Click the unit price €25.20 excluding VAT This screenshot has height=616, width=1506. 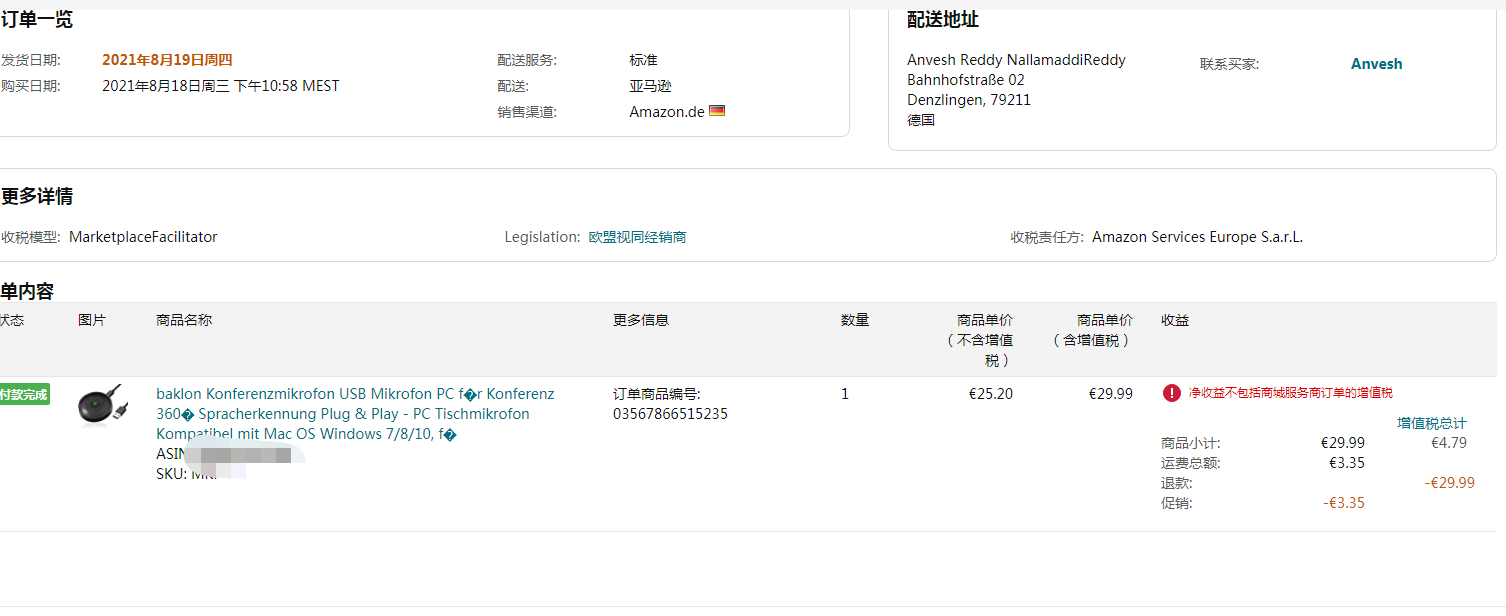click(991, 394)
